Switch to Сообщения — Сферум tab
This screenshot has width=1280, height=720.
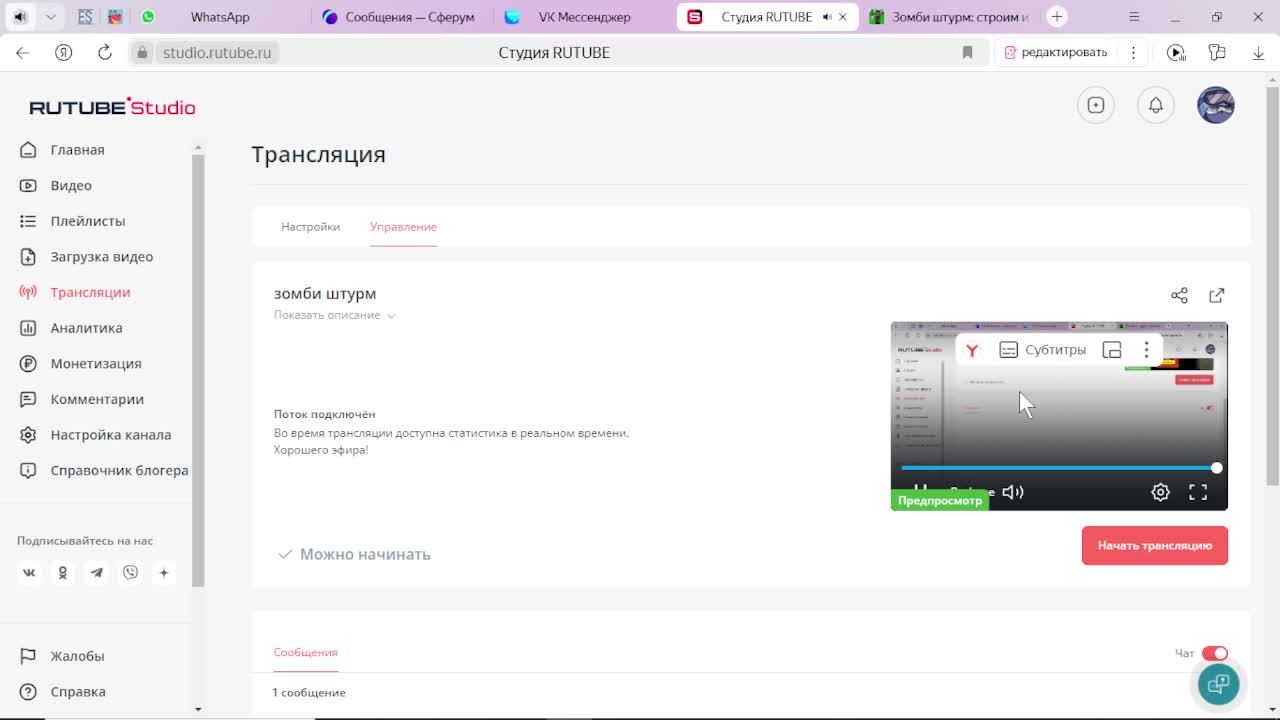click(x=398, y=17)
